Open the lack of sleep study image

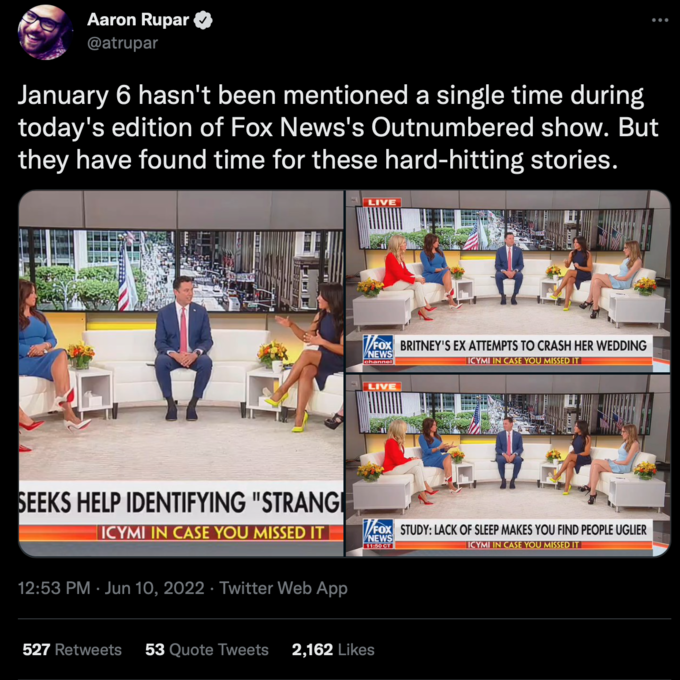[x=508, y=466]
